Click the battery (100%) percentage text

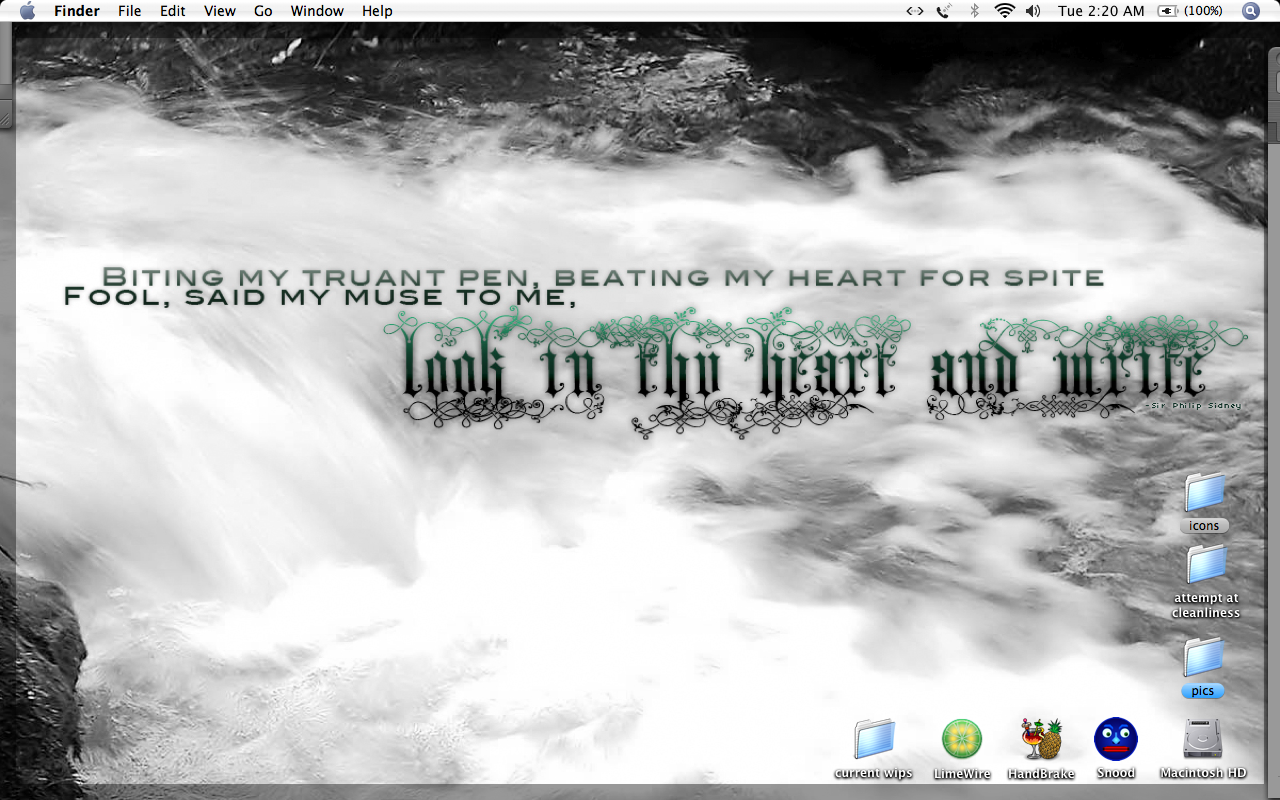pos(1203,11)
